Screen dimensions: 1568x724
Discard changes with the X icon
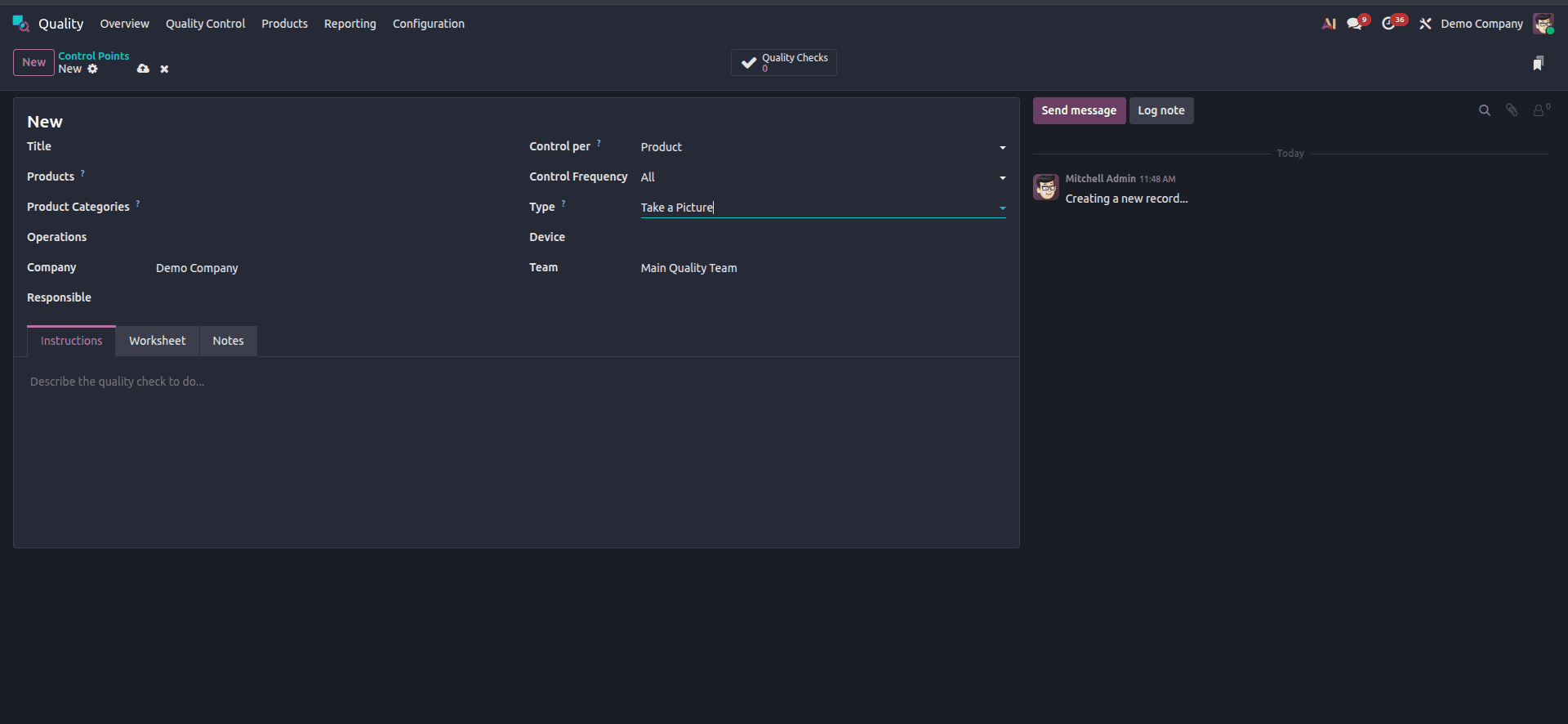(164, 69)
